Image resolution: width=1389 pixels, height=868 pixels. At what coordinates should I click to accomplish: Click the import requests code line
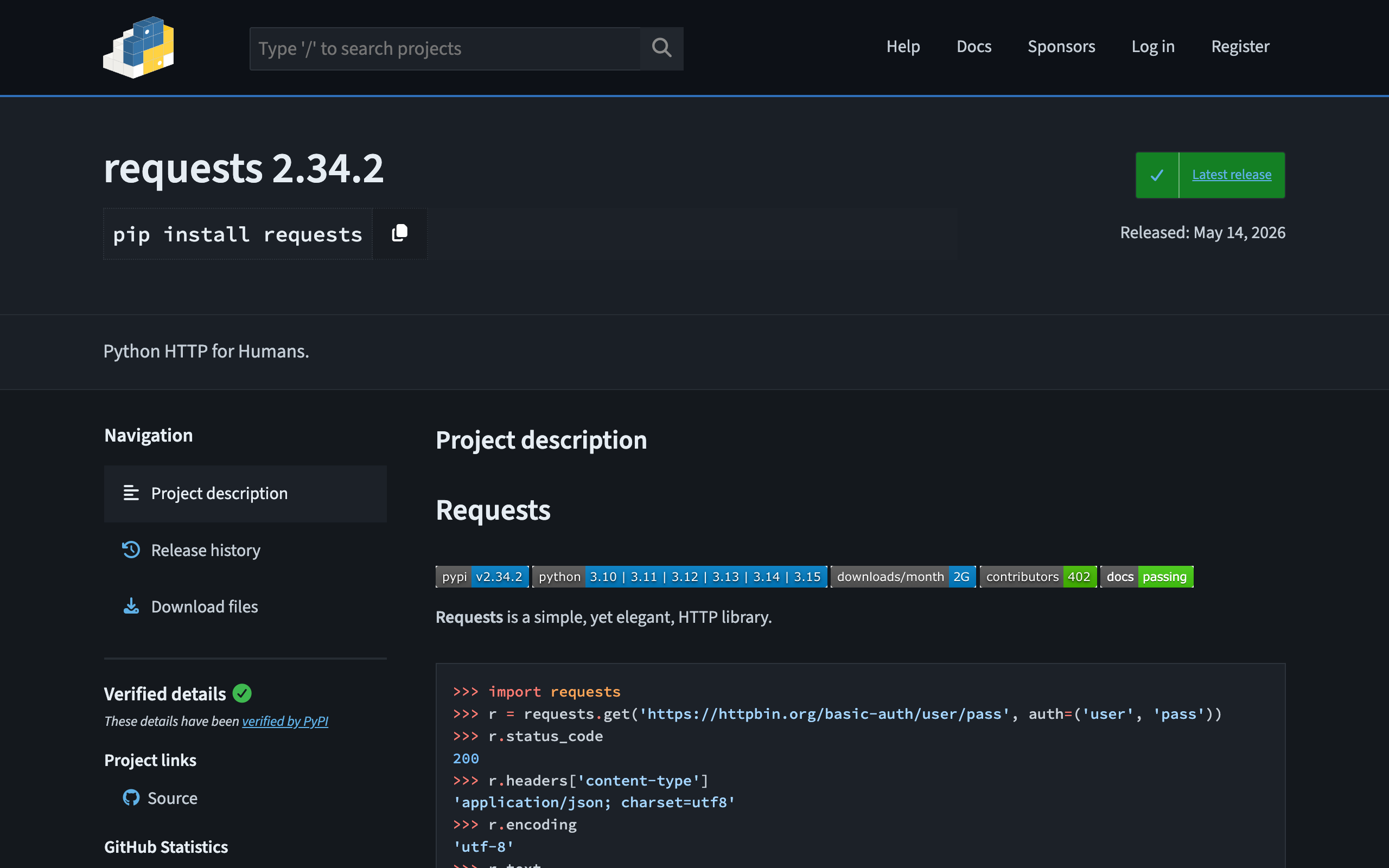[537, 692]
